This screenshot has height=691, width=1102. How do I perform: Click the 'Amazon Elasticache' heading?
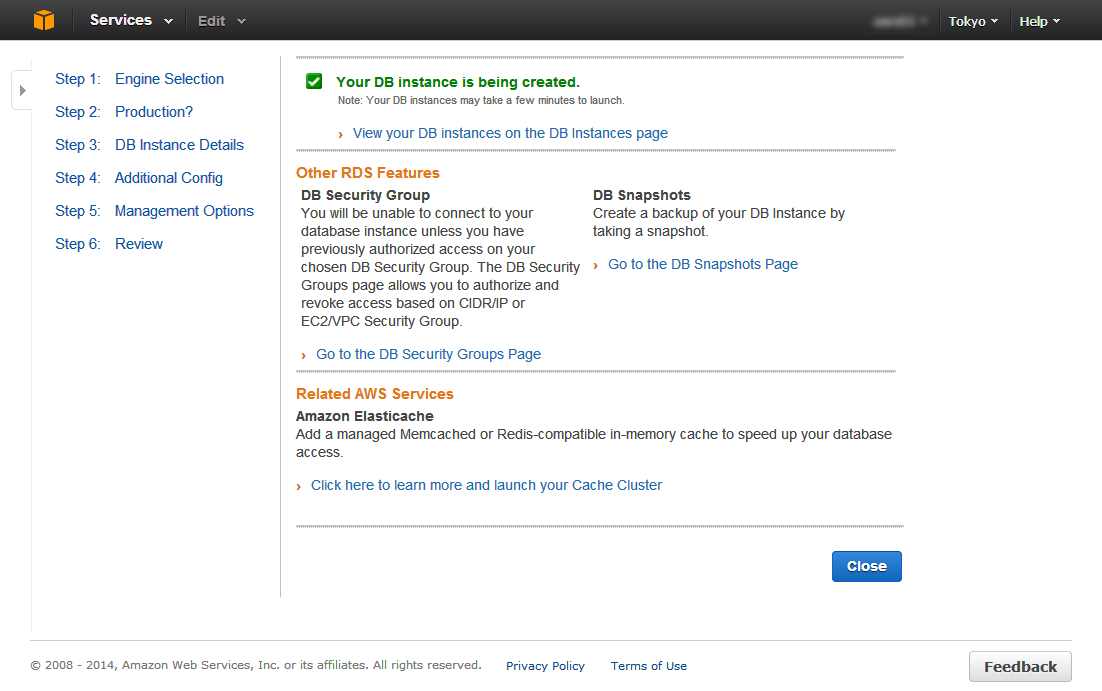(365, 416)
